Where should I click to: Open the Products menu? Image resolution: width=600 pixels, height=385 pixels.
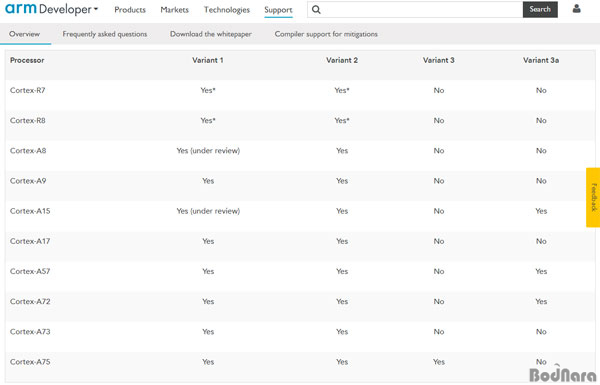point(130,10)
